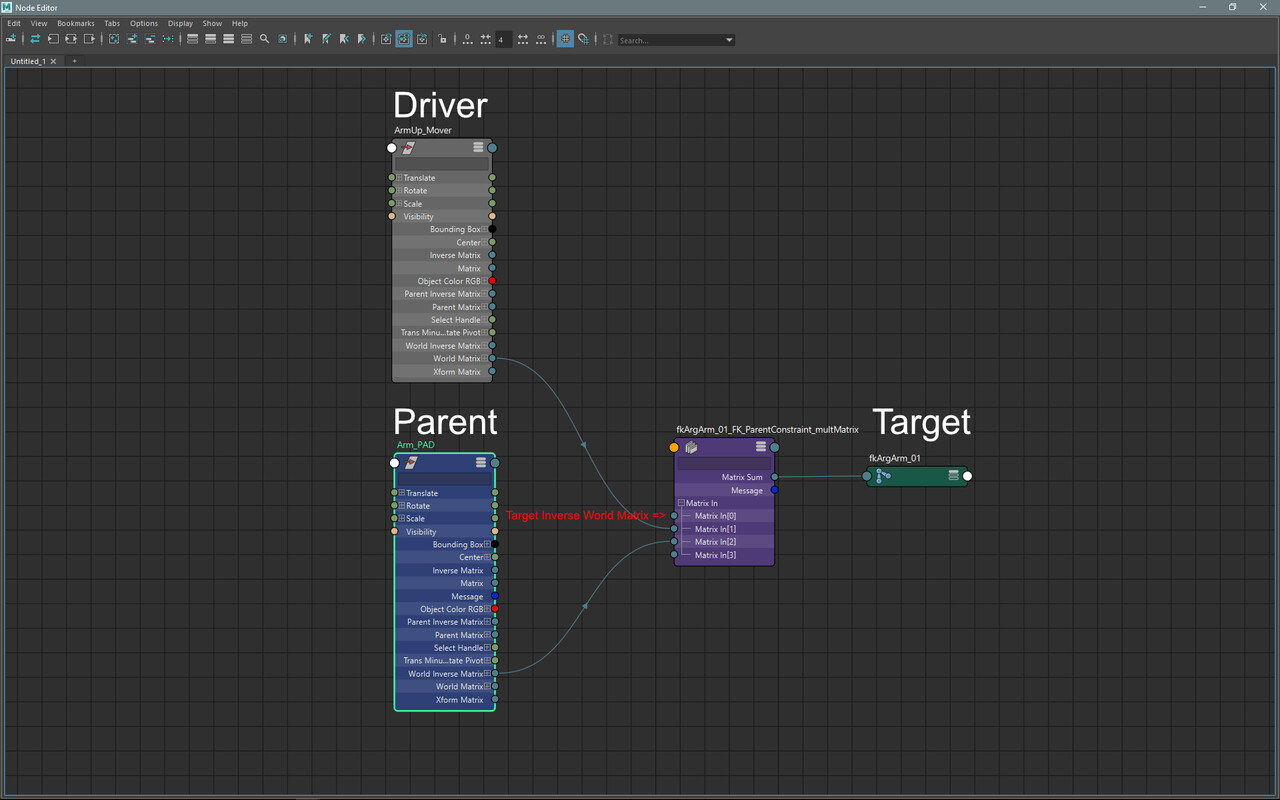Expand Translate on ArmUp_Mover node
The height and width of the screenshot is (800, 1280).
(x=400, y=178)
